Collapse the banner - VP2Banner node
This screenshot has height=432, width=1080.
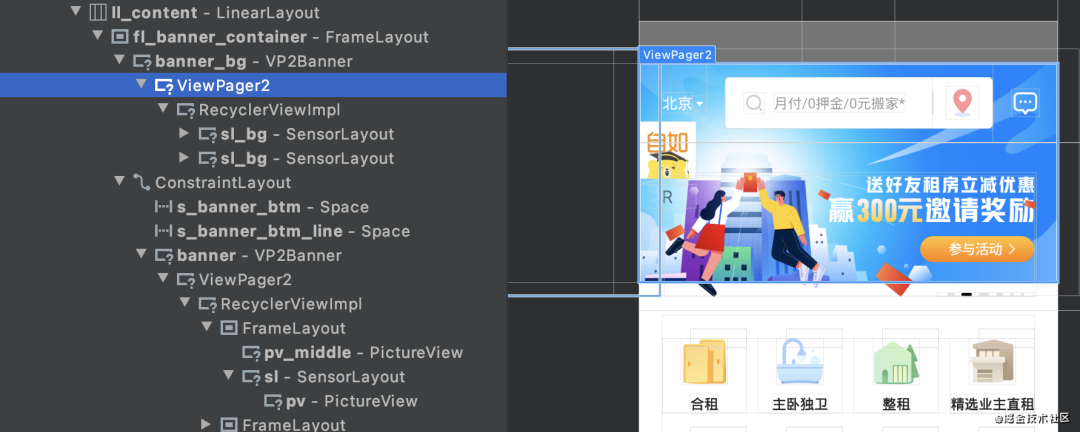point(142,254)
